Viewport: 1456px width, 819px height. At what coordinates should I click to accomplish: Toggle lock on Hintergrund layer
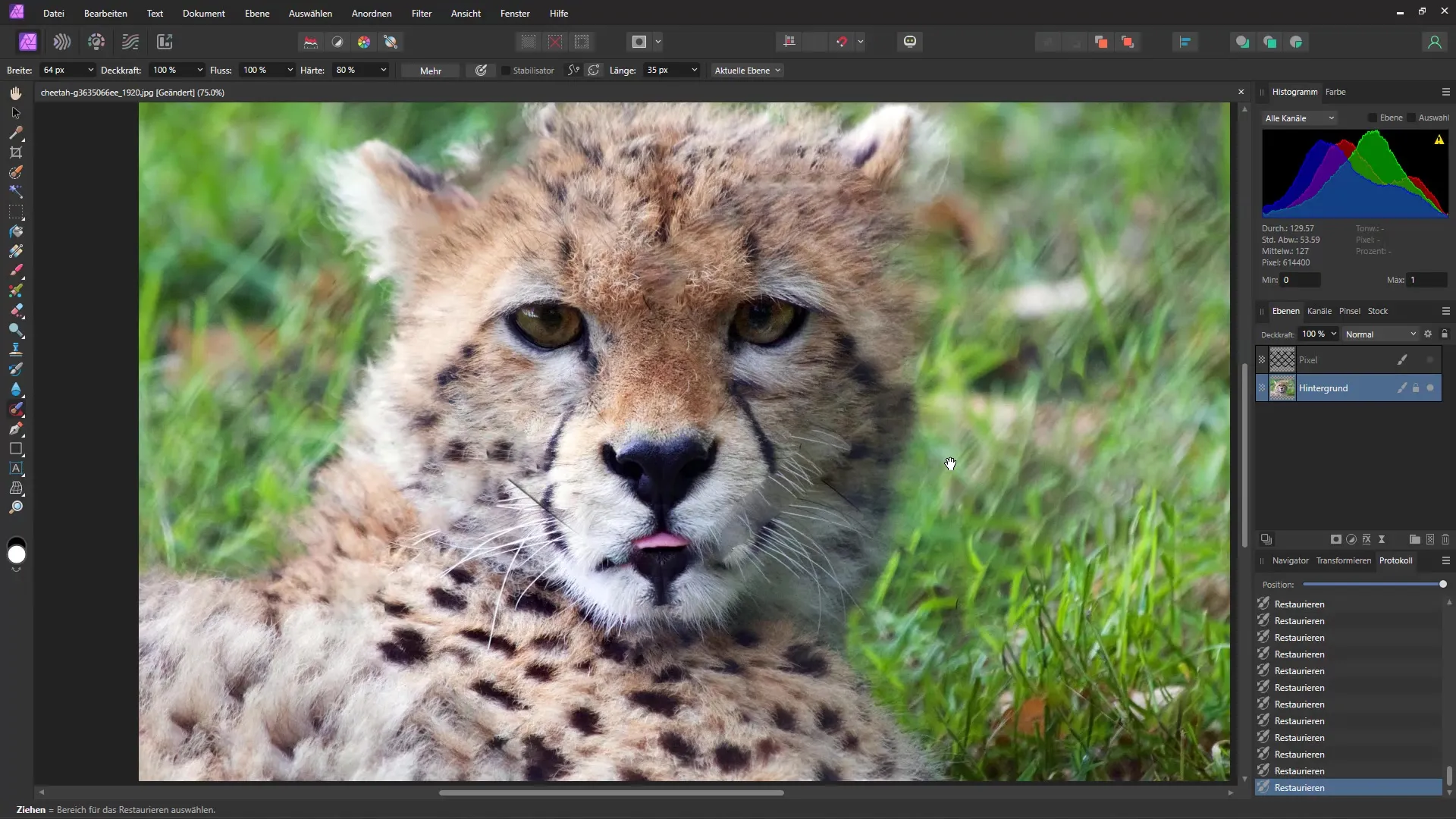pos(1416,388)
